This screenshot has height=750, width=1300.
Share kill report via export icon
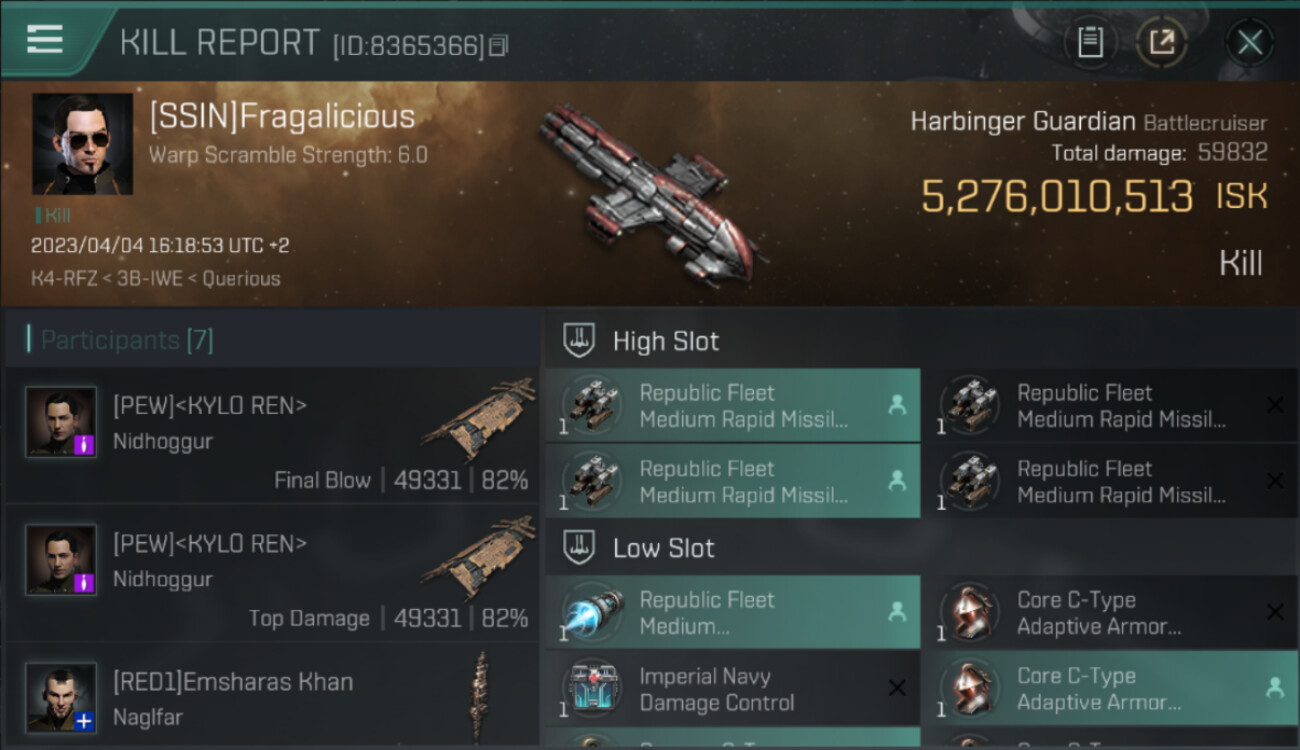[1162, 42]
